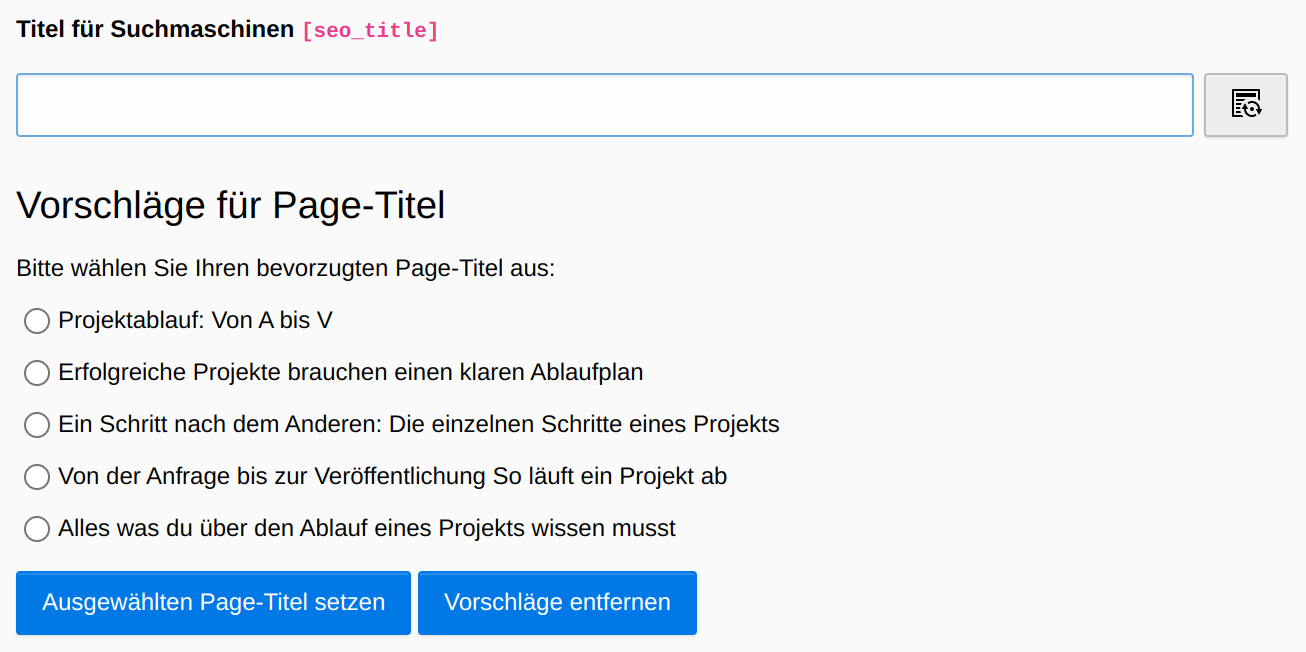Click the pink [seo_title] field name tag

coord(370,31)
